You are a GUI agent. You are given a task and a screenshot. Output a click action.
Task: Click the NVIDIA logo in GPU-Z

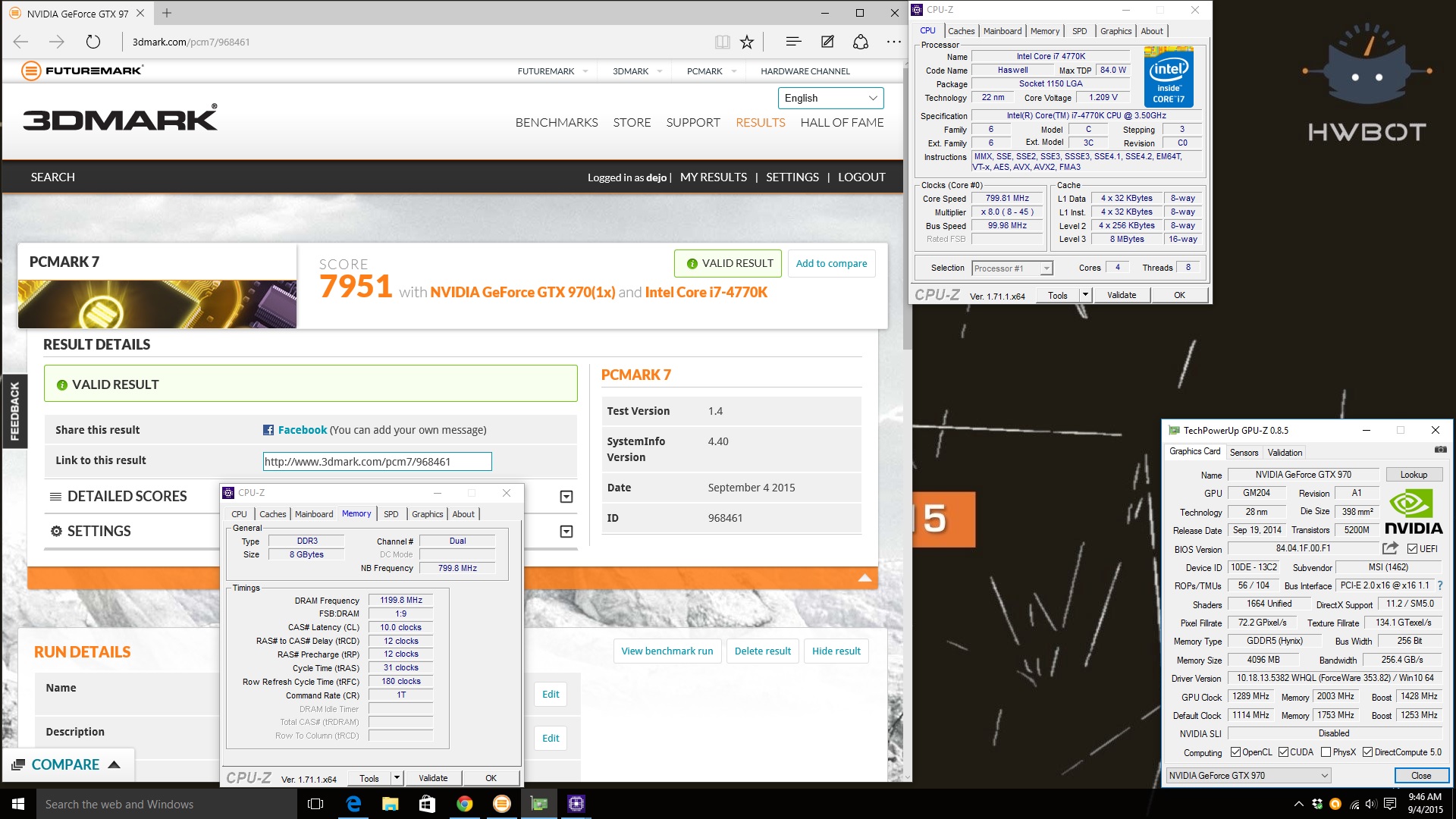(1413, 513)
